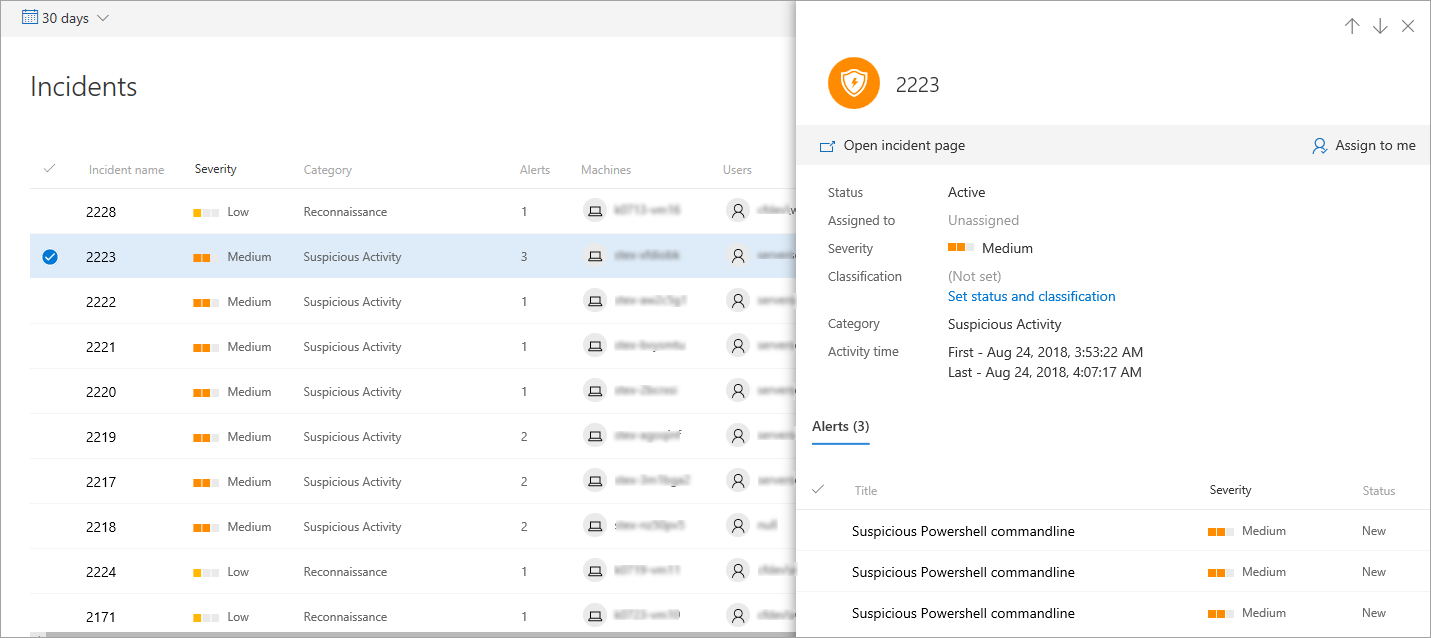Uncheck the selected incident 2223 checkbox
This screenshot has height=638, width=1431.
click(50, 257)
